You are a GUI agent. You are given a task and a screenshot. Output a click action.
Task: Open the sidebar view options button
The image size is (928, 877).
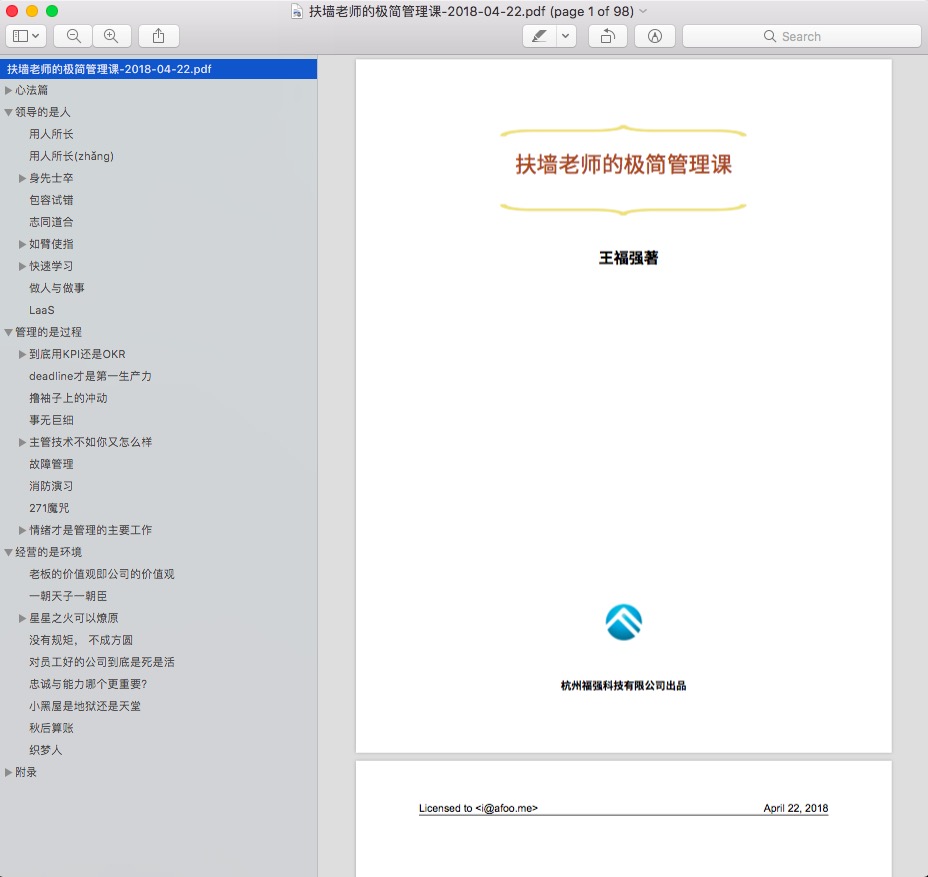coord(26,36)
